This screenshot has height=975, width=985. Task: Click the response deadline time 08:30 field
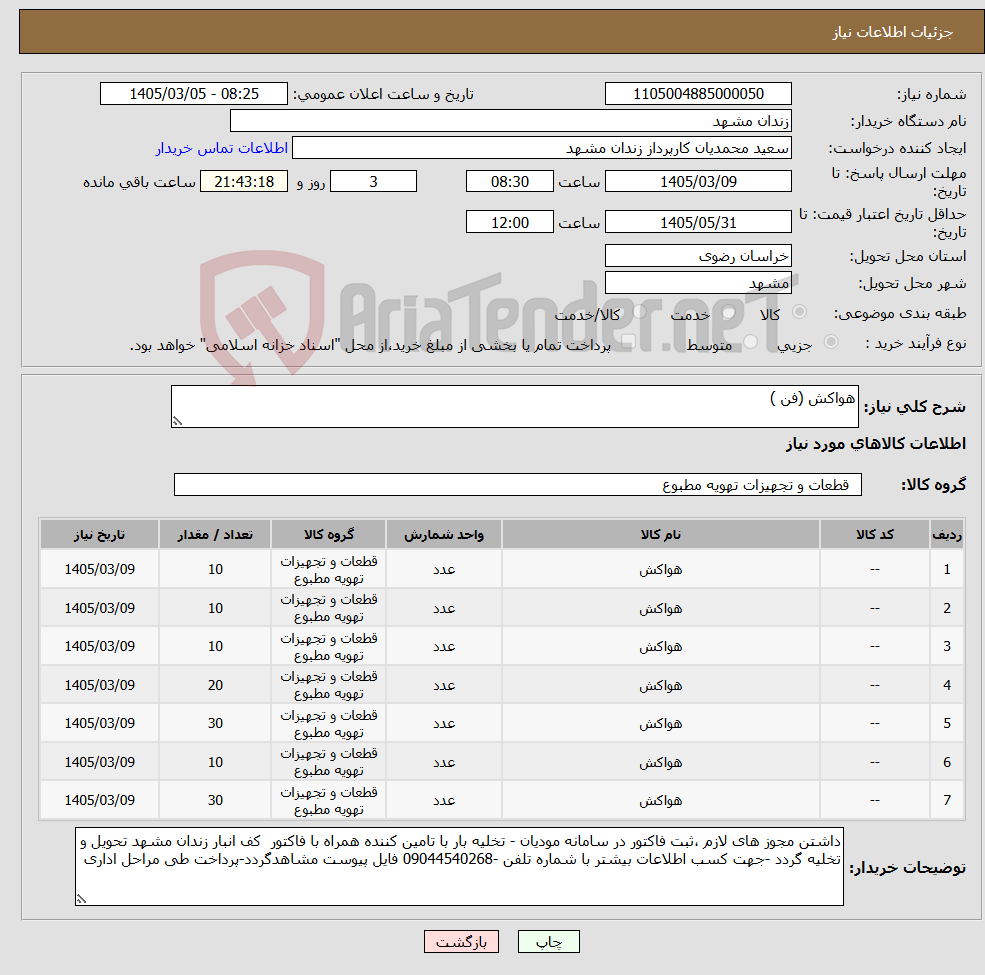(509, 182)
